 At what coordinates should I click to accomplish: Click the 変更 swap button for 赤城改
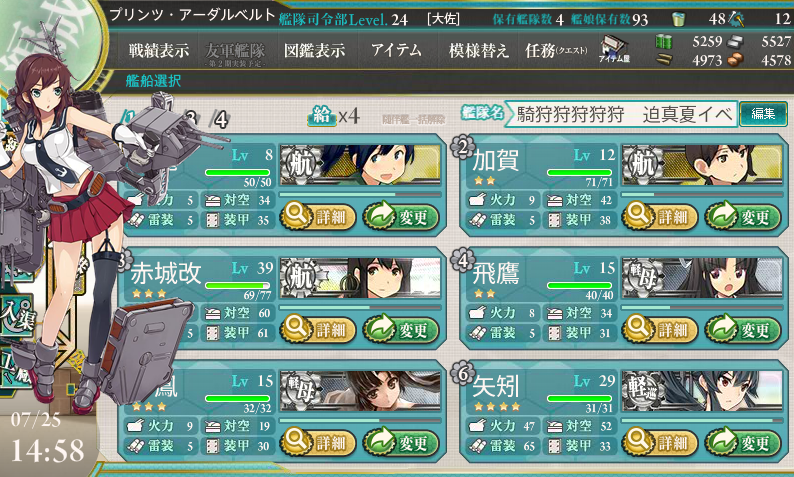pyautogui.click(x=401, y=330)
